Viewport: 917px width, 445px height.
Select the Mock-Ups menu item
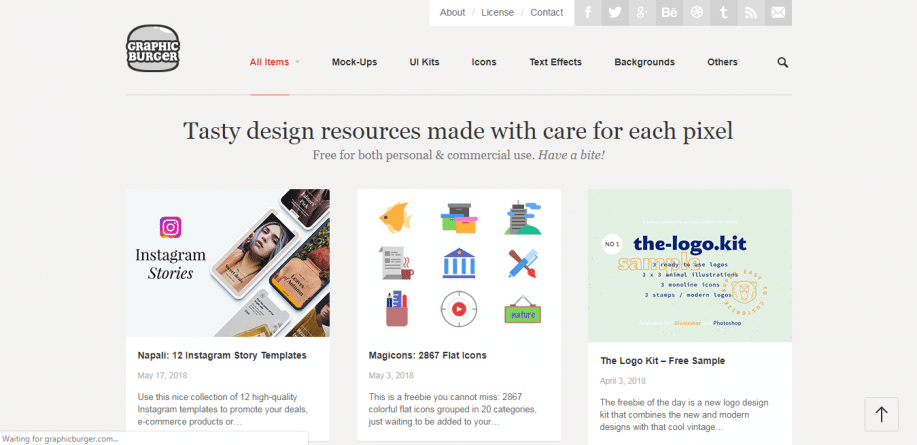coord(354,62)
